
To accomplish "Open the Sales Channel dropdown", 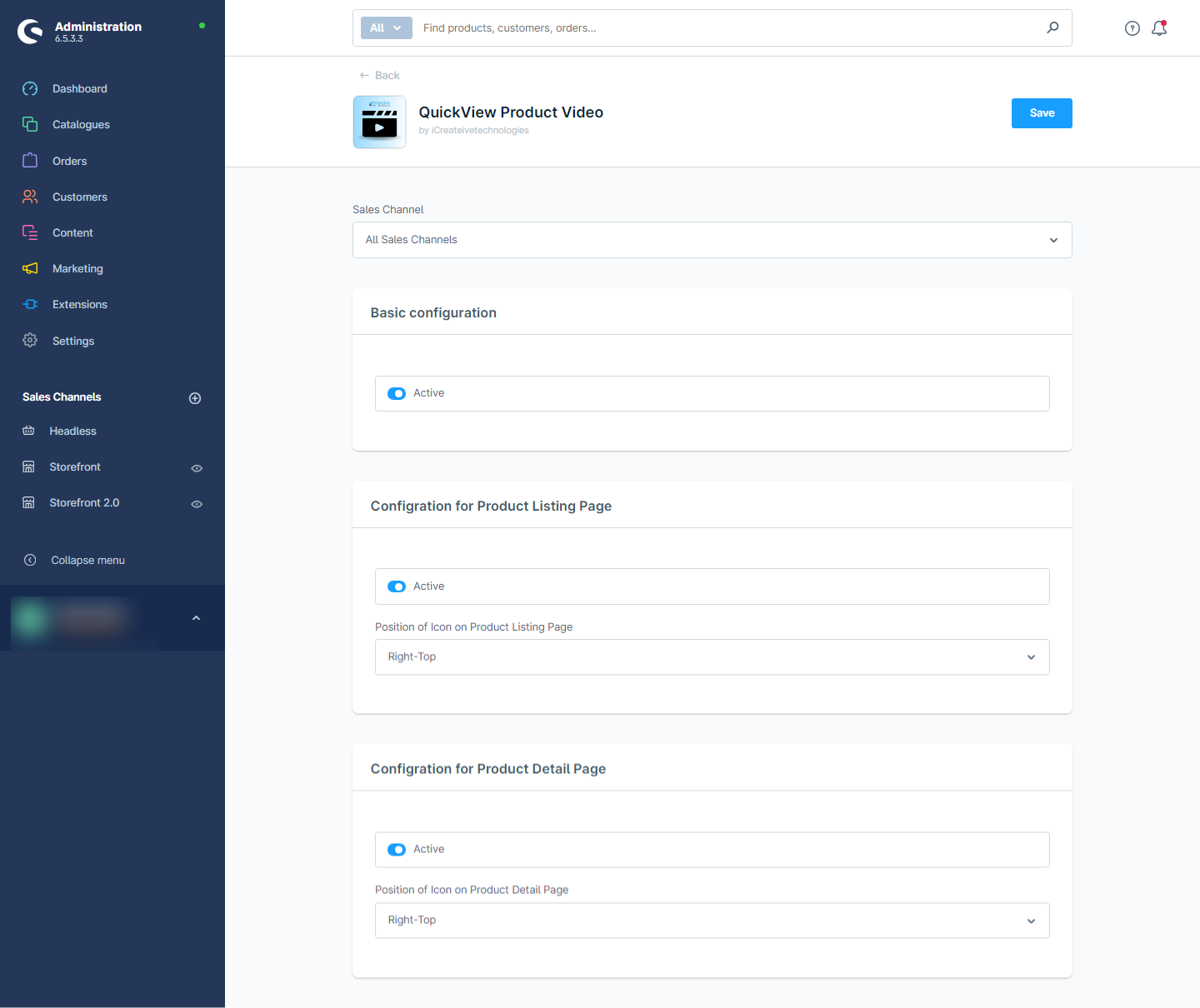I will point(712,240).
